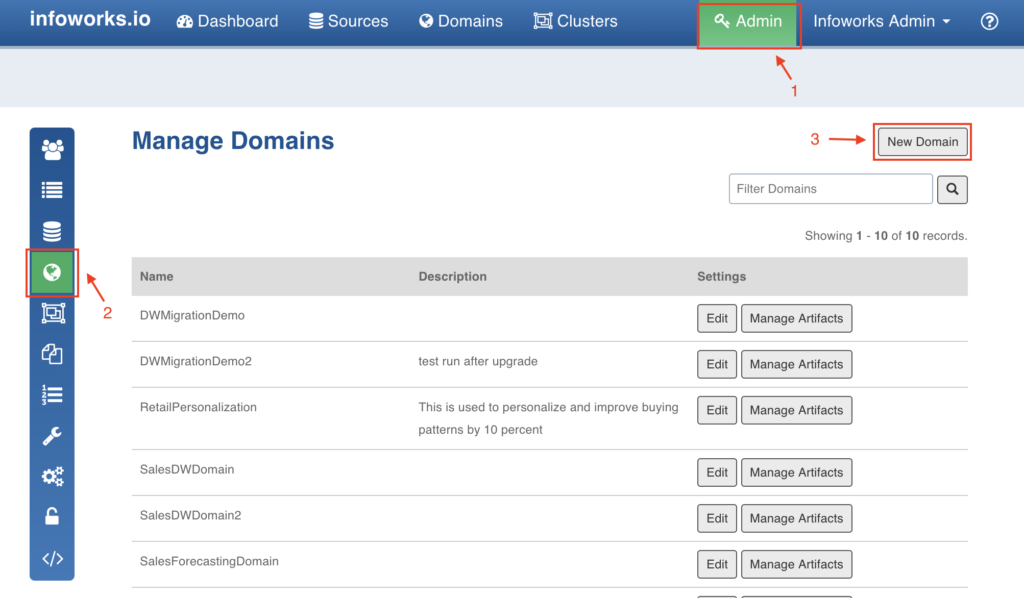Open the code brackets icon in sidebar
1024x598 pixels.
(52, 559)
